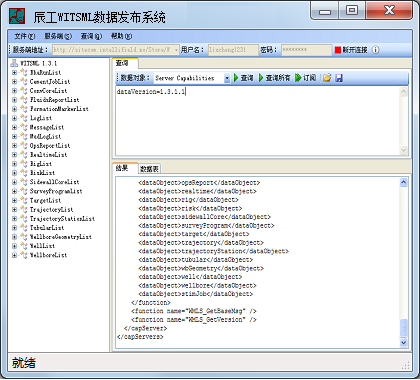
Task: Select the RigList tree item
Action: [x=41, y=164]
